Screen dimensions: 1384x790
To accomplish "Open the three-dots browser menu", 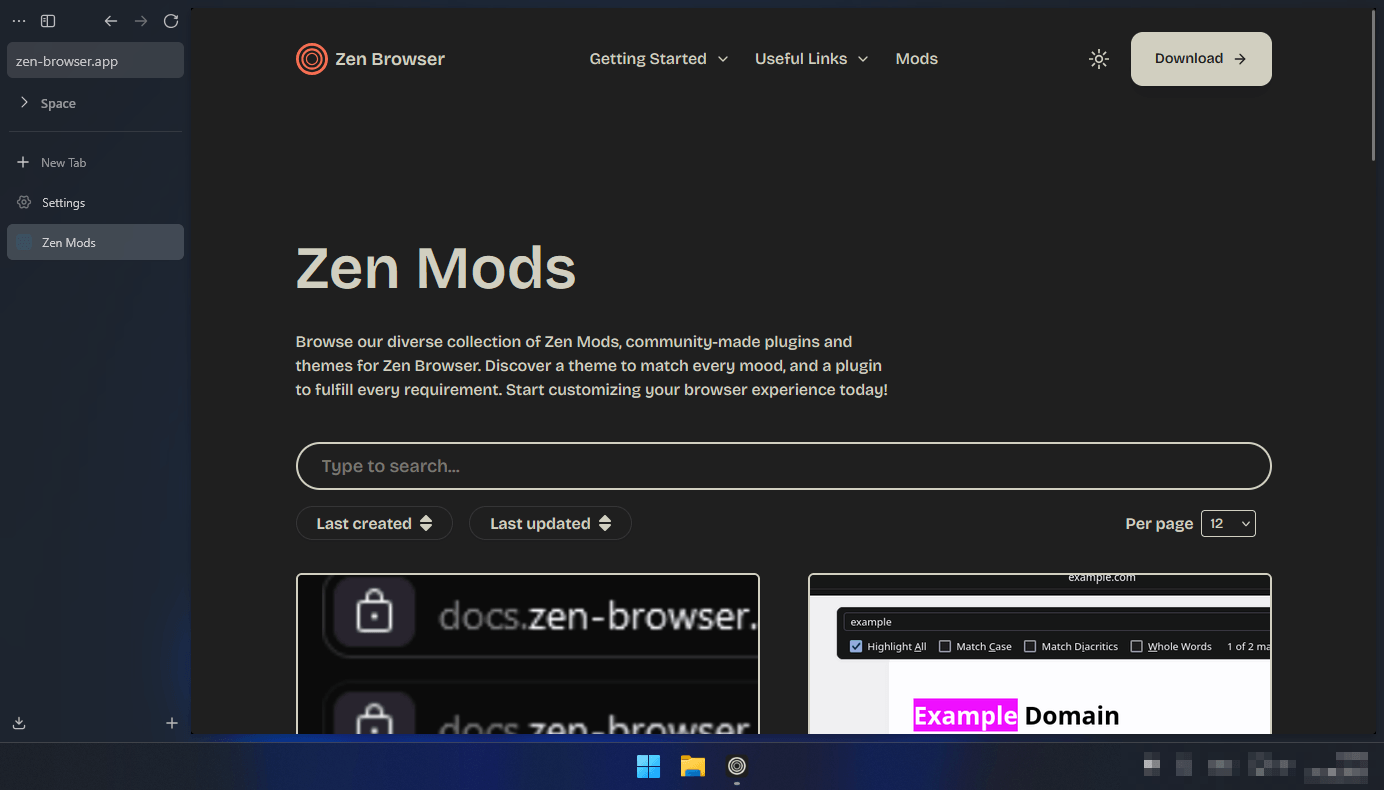I will [19, 21].
